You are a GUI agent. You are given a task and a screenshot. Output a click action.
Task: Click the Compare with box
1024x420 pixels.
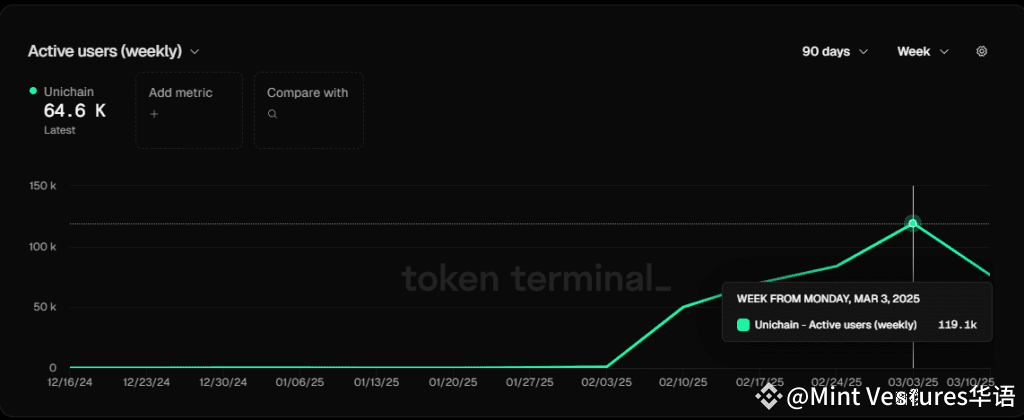pyautogui.click(x=308, y=110)
